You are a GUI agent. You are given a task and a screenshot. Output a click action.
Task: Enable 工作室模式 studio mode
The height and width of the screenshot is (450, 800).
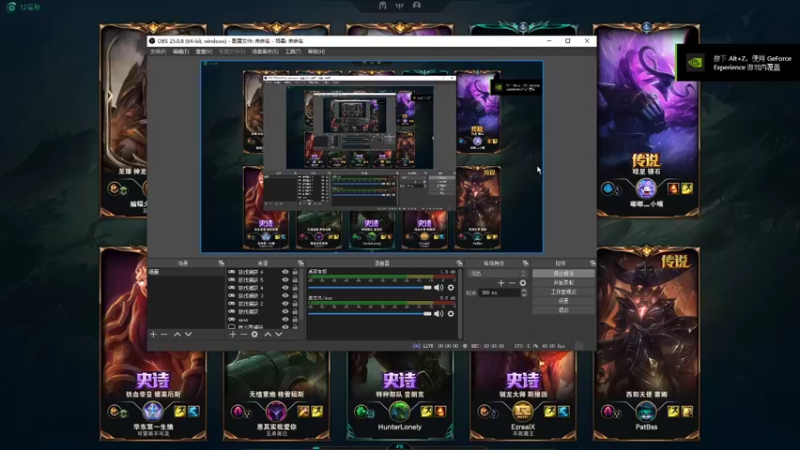563,292
